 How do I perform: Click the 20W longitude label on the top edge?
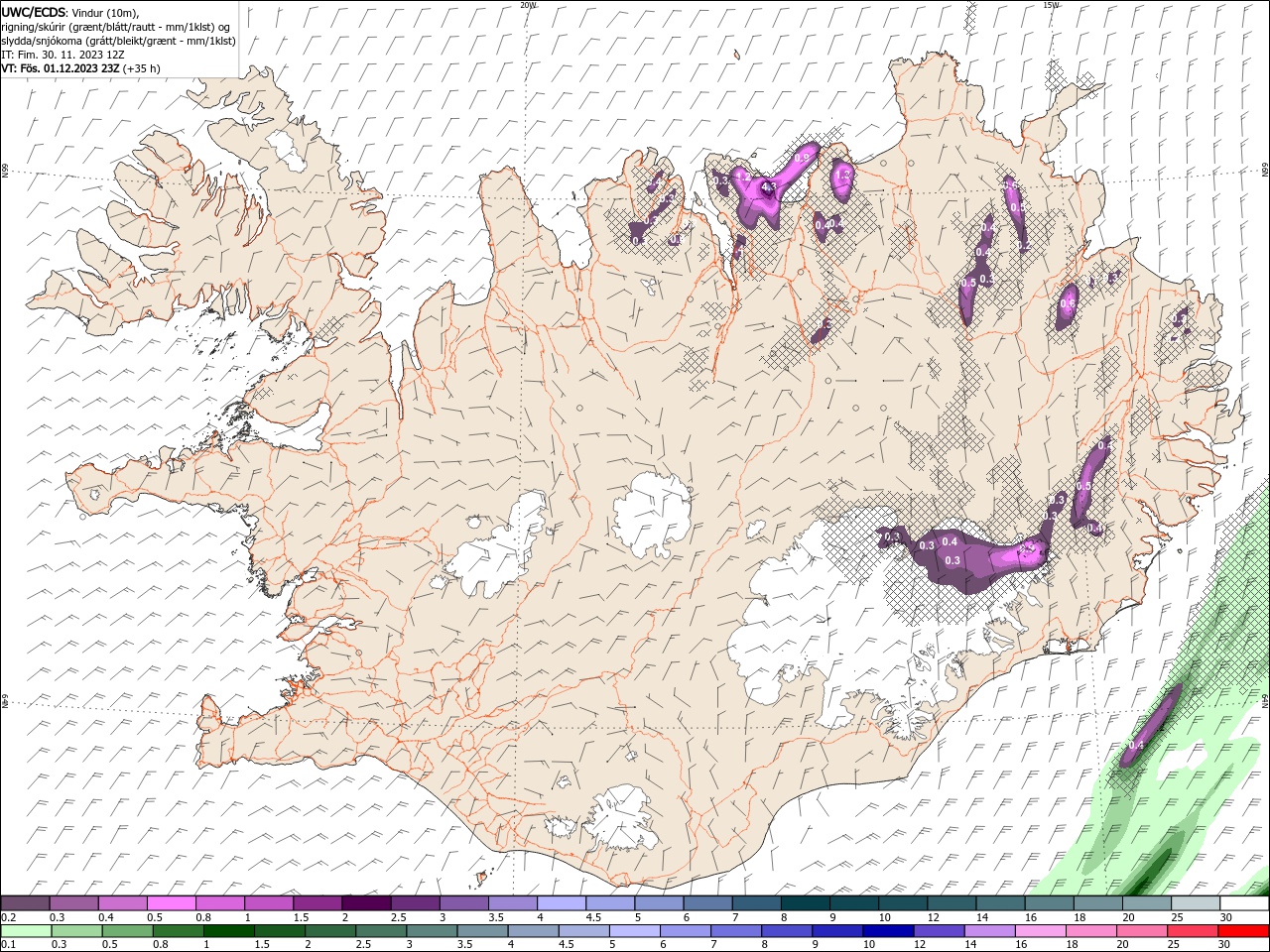tap(528, 5)
